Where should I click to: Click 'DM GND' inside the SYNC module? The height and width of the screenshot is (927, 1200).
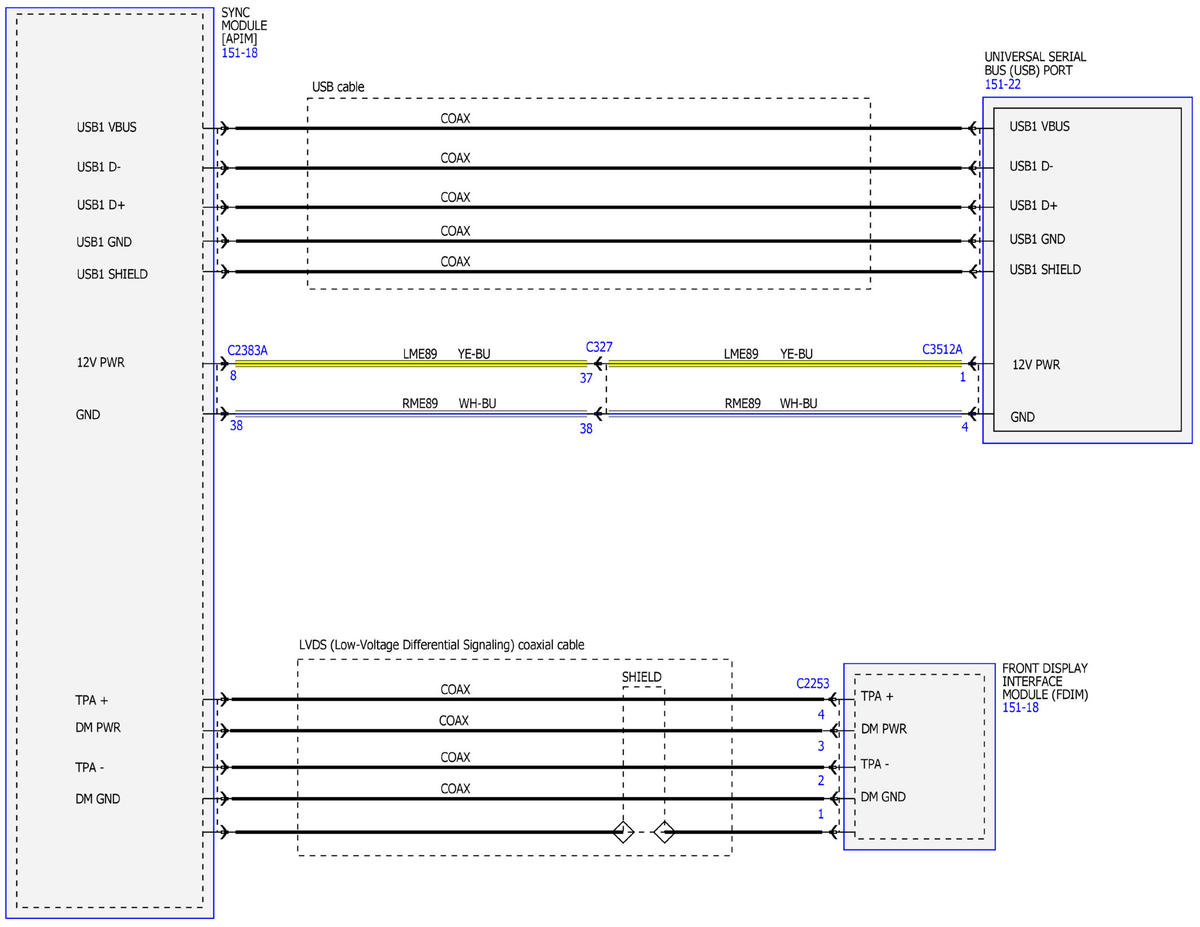pos(98,799)
